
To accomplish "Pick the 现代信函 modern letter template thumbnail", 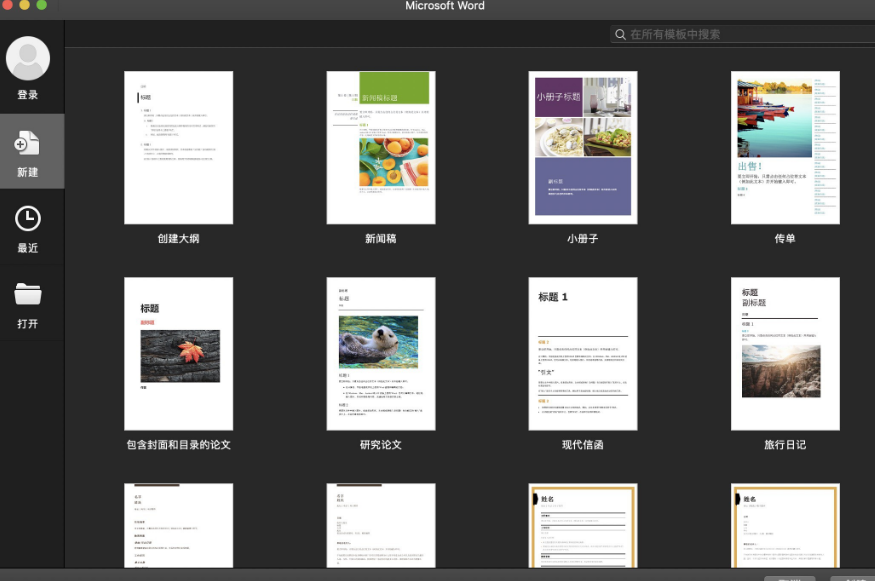I will pos(583,354).
